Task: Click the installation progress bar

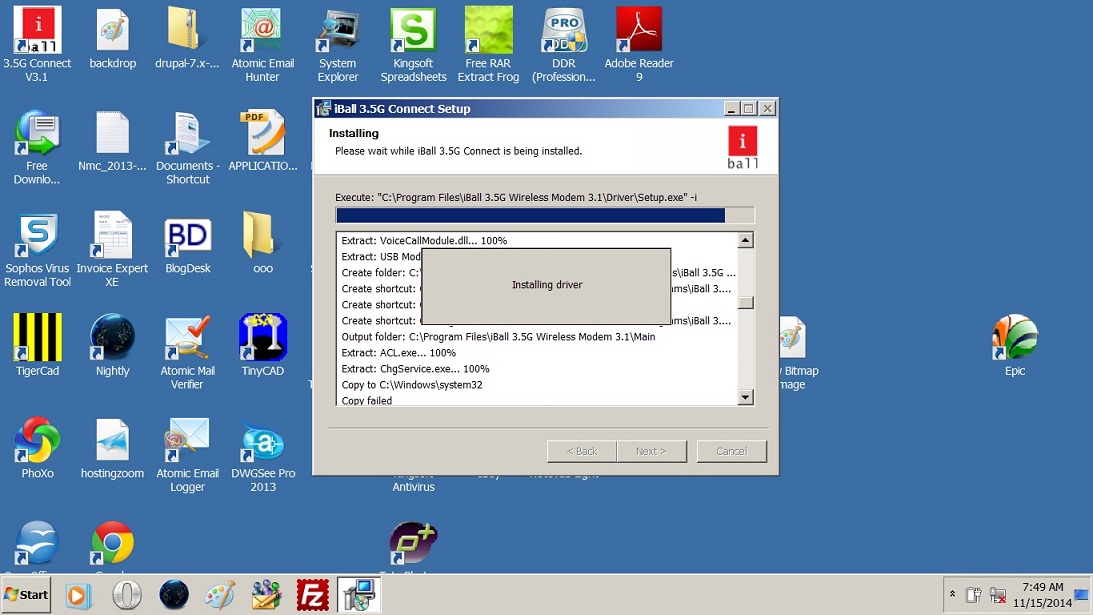Action: click(545, 215)
